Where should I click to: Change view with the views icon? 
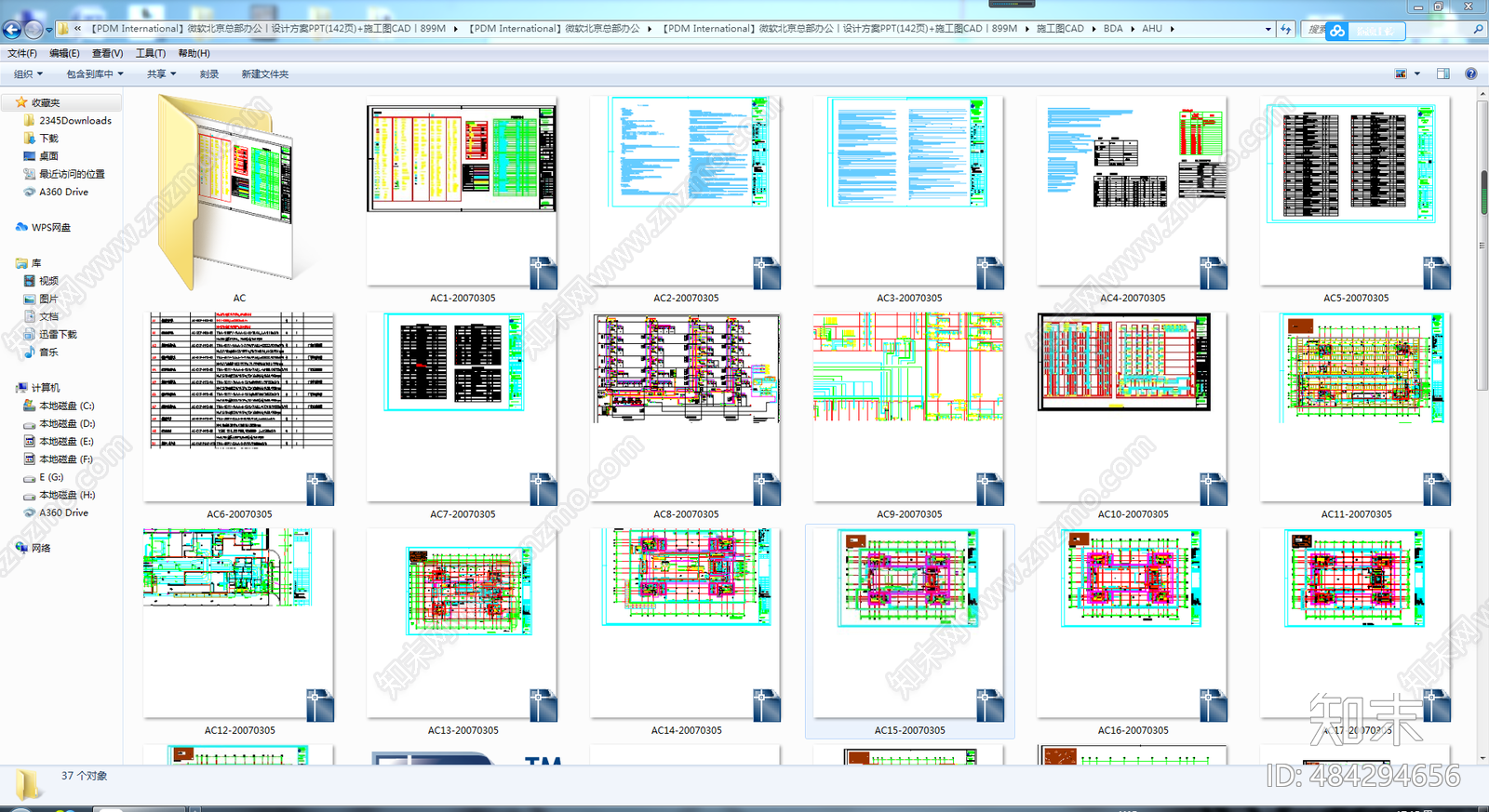click(x=1401, y=73)
